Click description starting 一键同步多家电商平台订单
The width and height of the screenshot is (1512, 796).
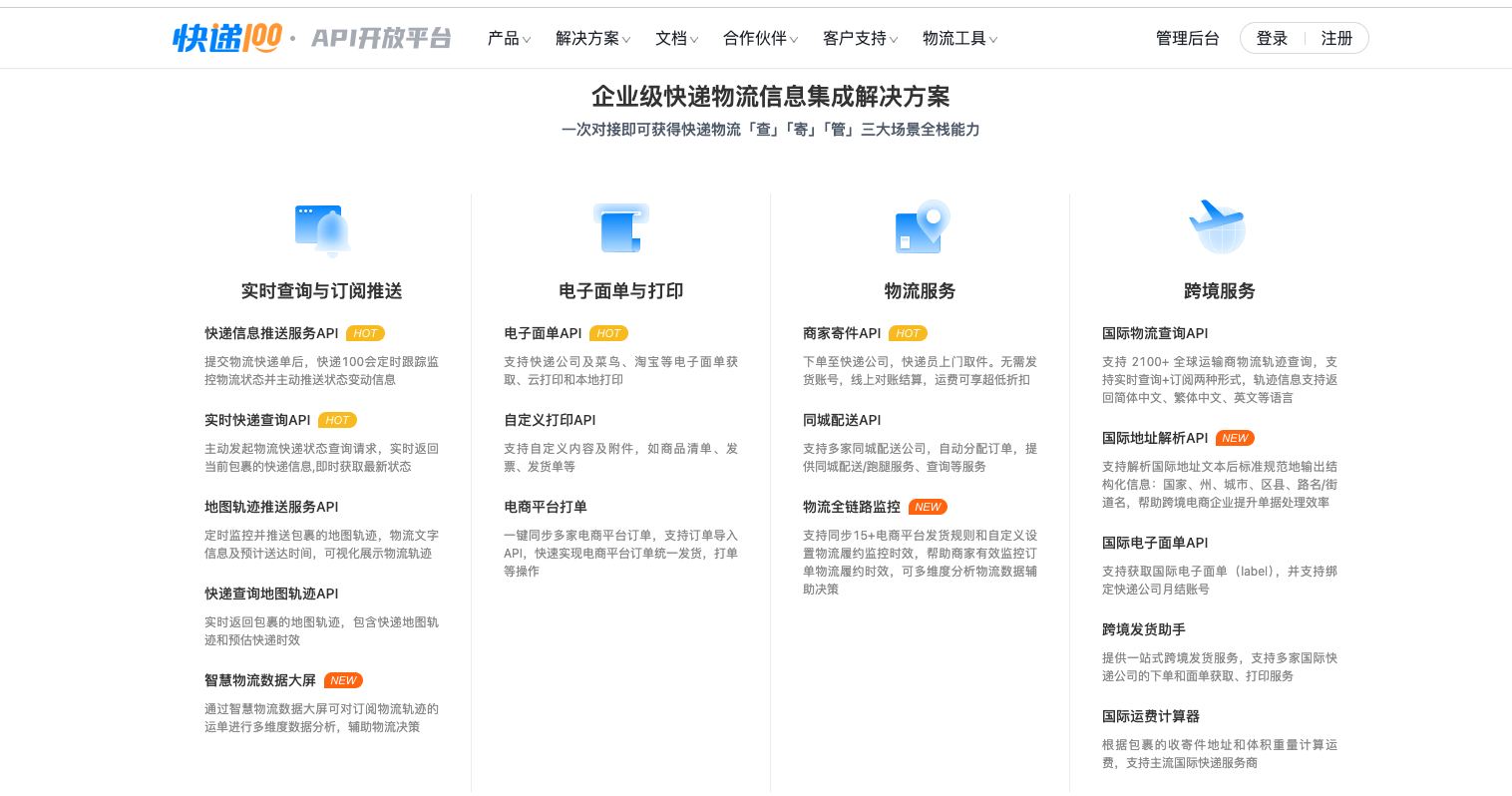[620, 554]
